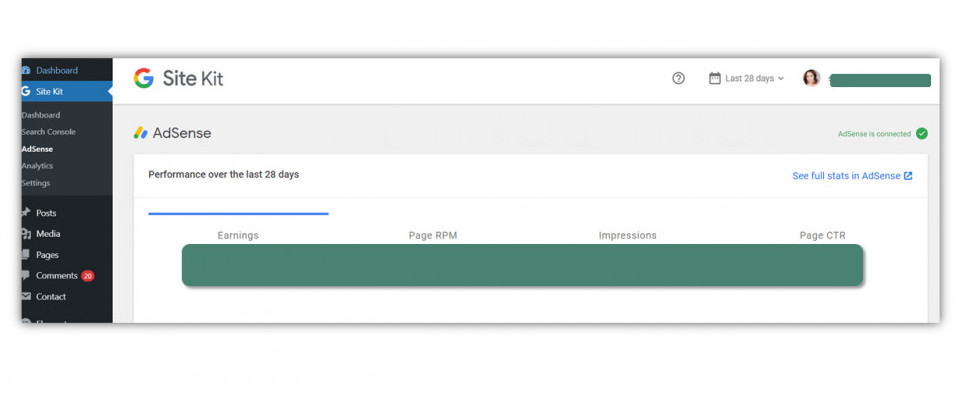The height and width of the screenshot is (400, 962).
Task: Select the AdSense submenu item
Action: point(37,149)
